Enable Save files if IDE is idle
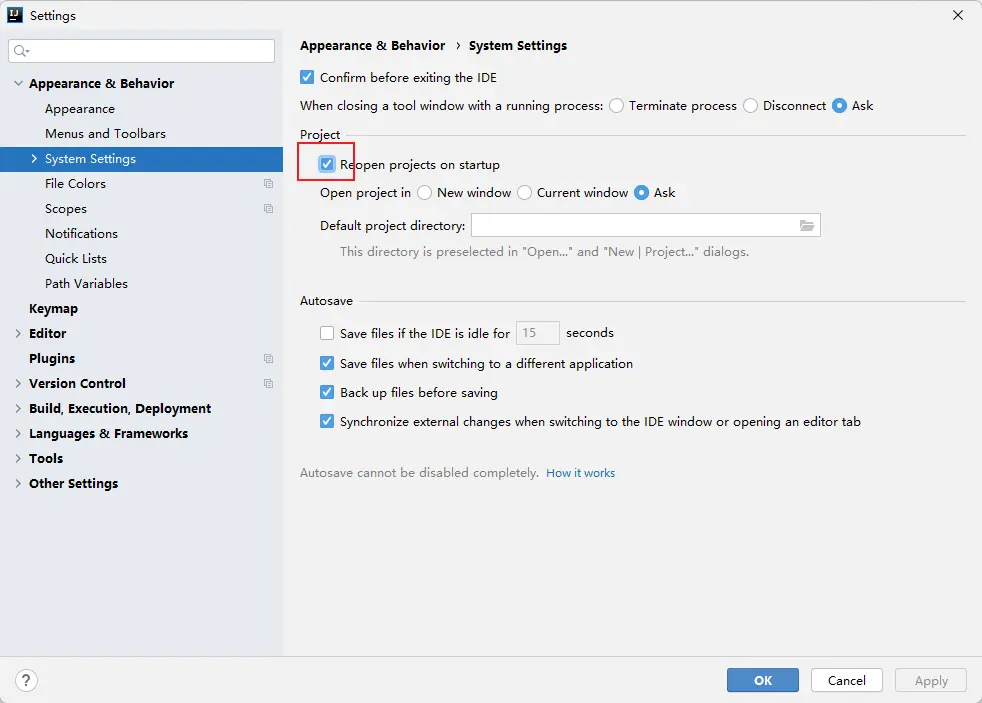The image size is (982, 703). point(327,333)
